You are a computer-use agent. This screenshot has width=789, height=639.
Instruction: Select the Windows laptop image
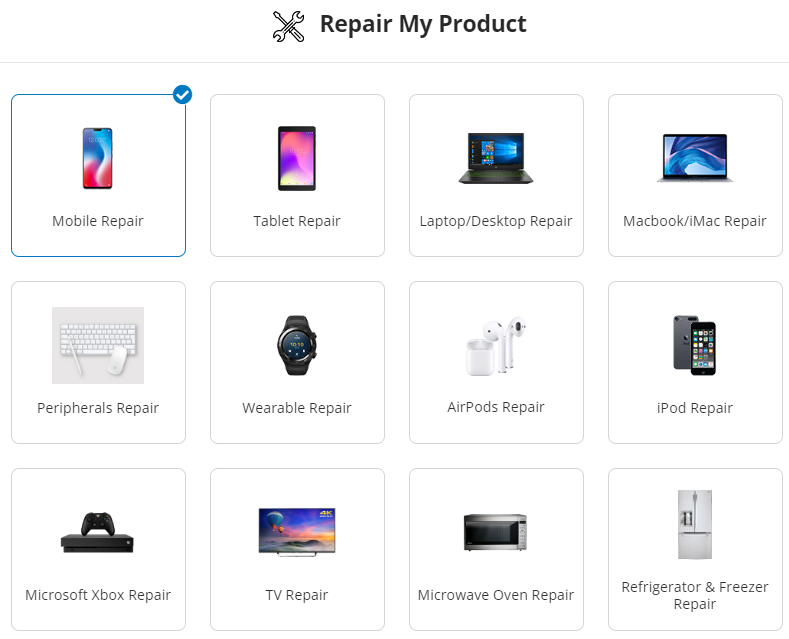[x=496, y=158]
